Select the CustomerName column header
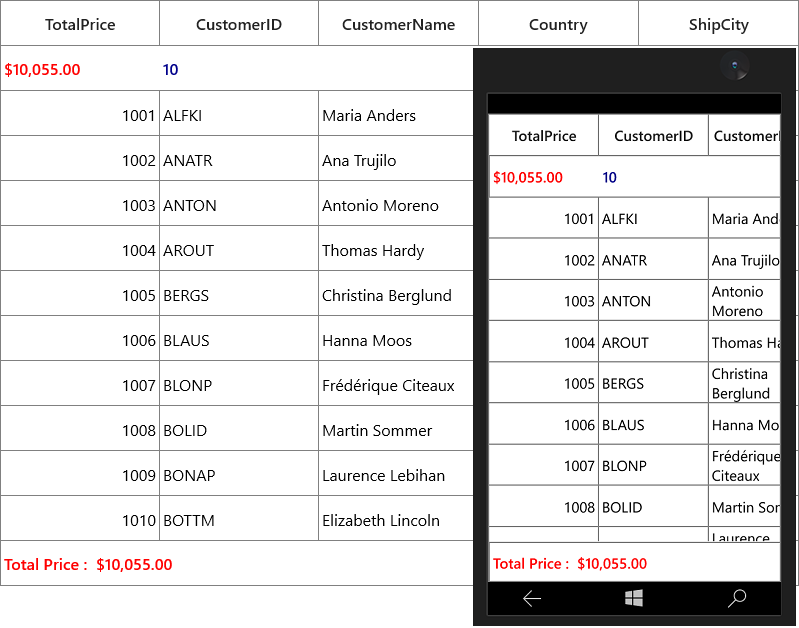Screen dimensions: 799x628 click(398, 23)
